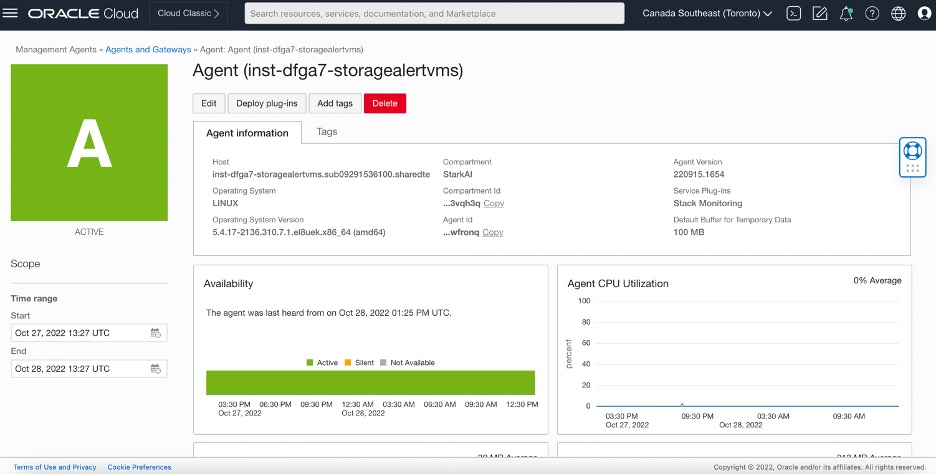Open Cloud Shell developer tools icon
The width and height of the screenshot is (936, 474).
793,13
